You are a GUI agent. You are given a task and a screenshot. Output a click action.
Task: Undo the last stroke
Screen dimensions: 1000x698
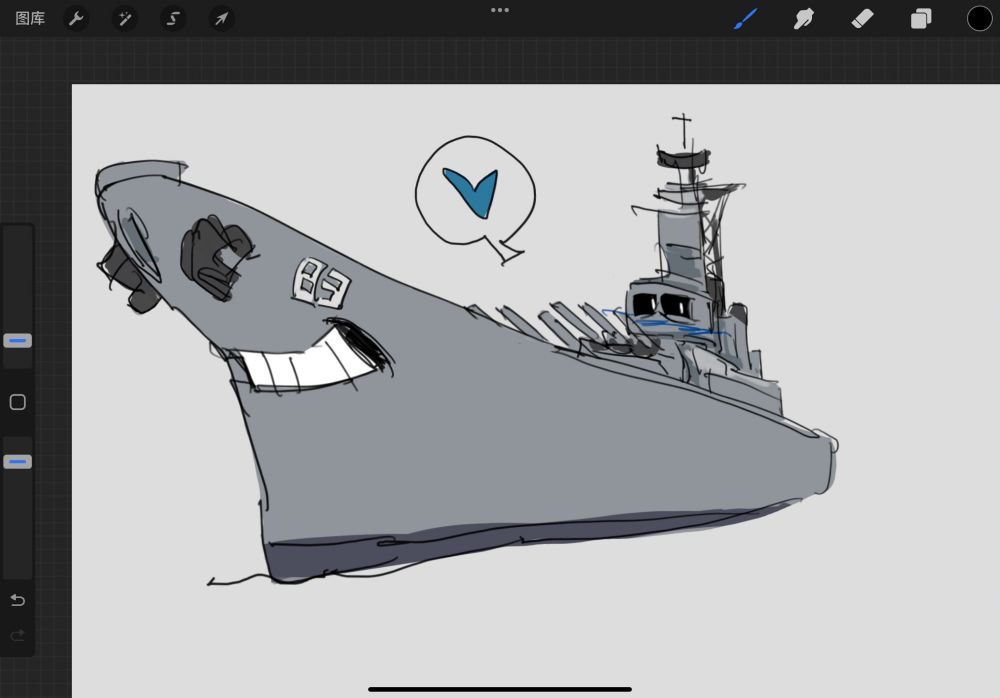pyautogui.click(x=18, y=600)
